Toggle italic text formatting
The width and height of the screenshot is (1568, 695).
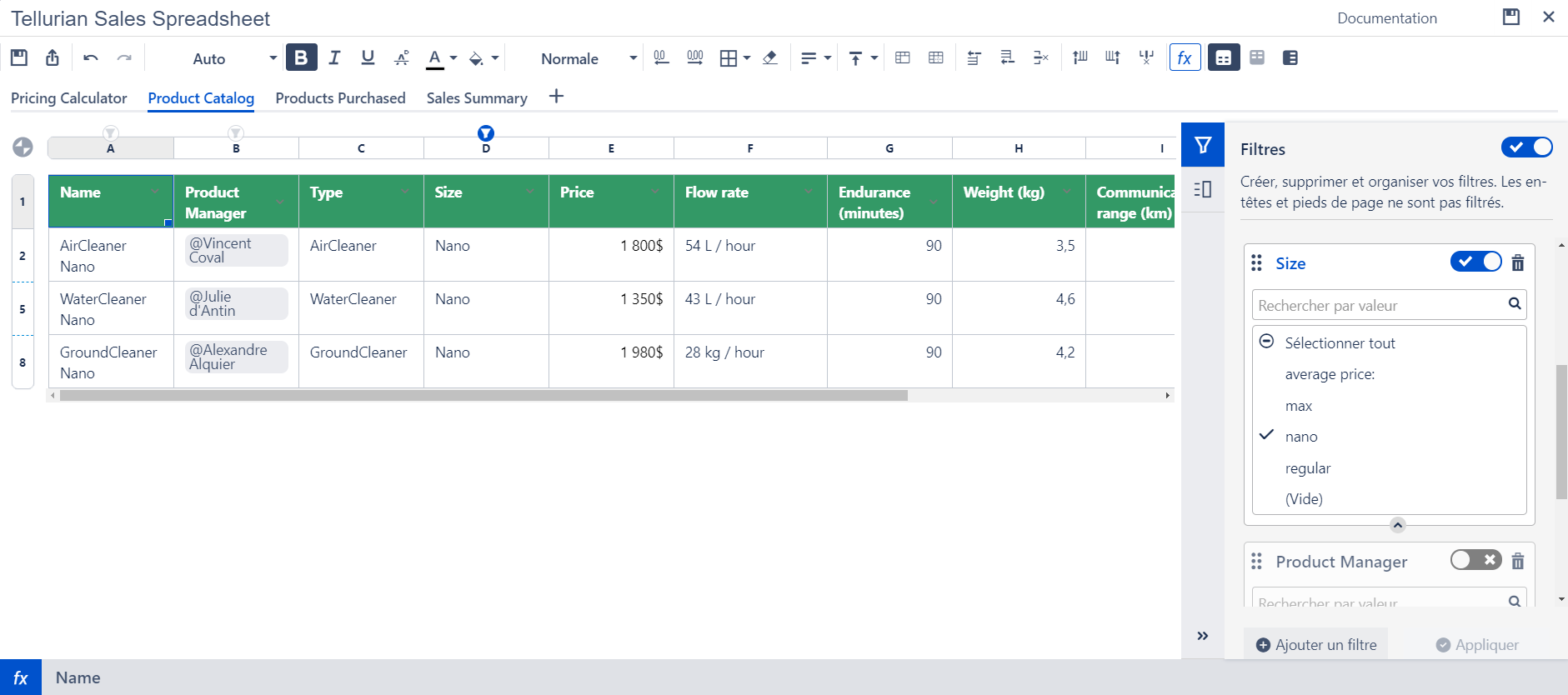coord(334,57)
